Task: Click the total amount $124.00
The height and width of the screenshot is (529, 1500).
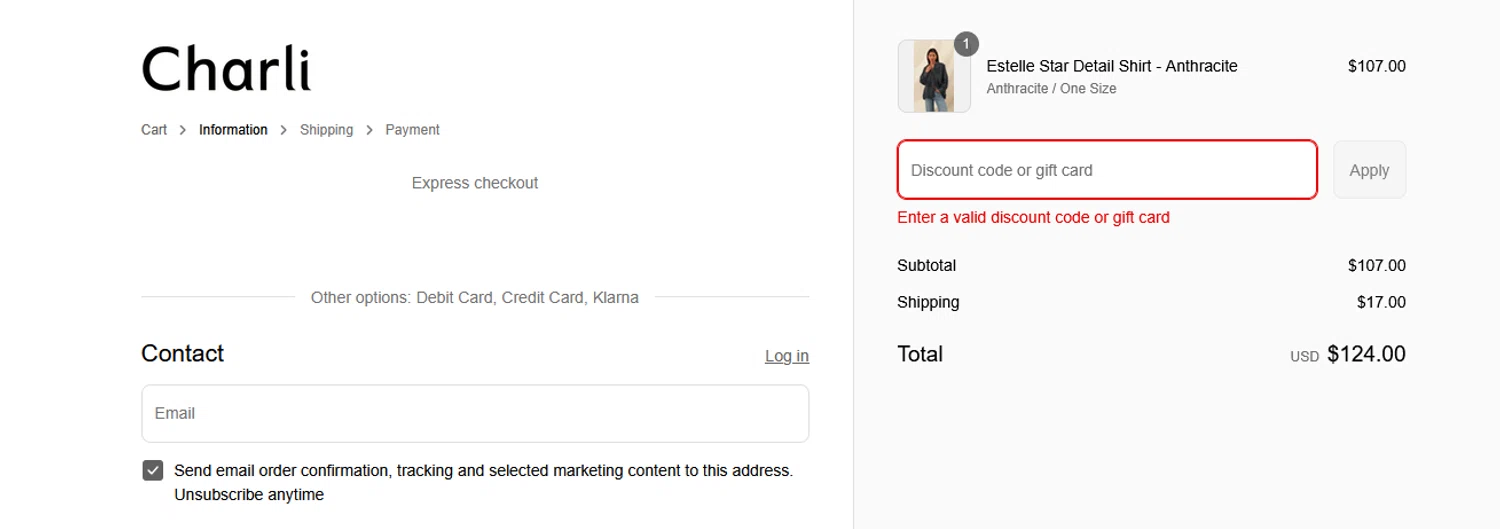Action: pyautogui.click(x=1366, y=354)
